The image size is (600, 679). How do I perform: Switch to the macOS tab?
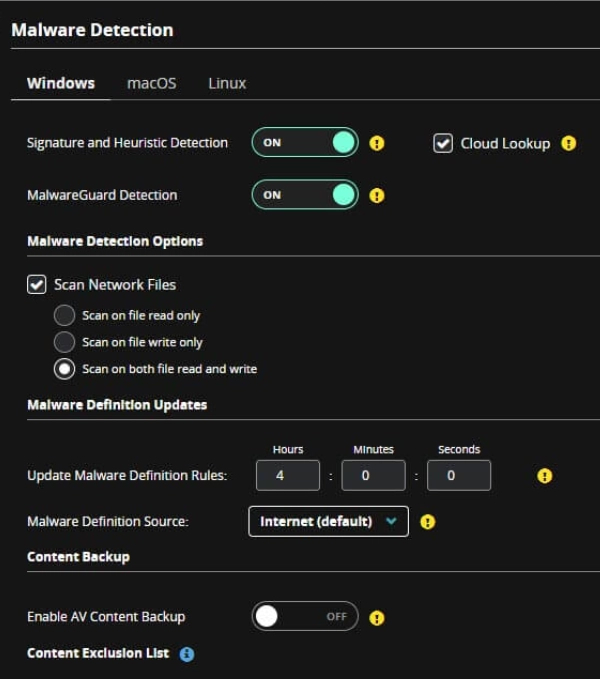(152, 83)
